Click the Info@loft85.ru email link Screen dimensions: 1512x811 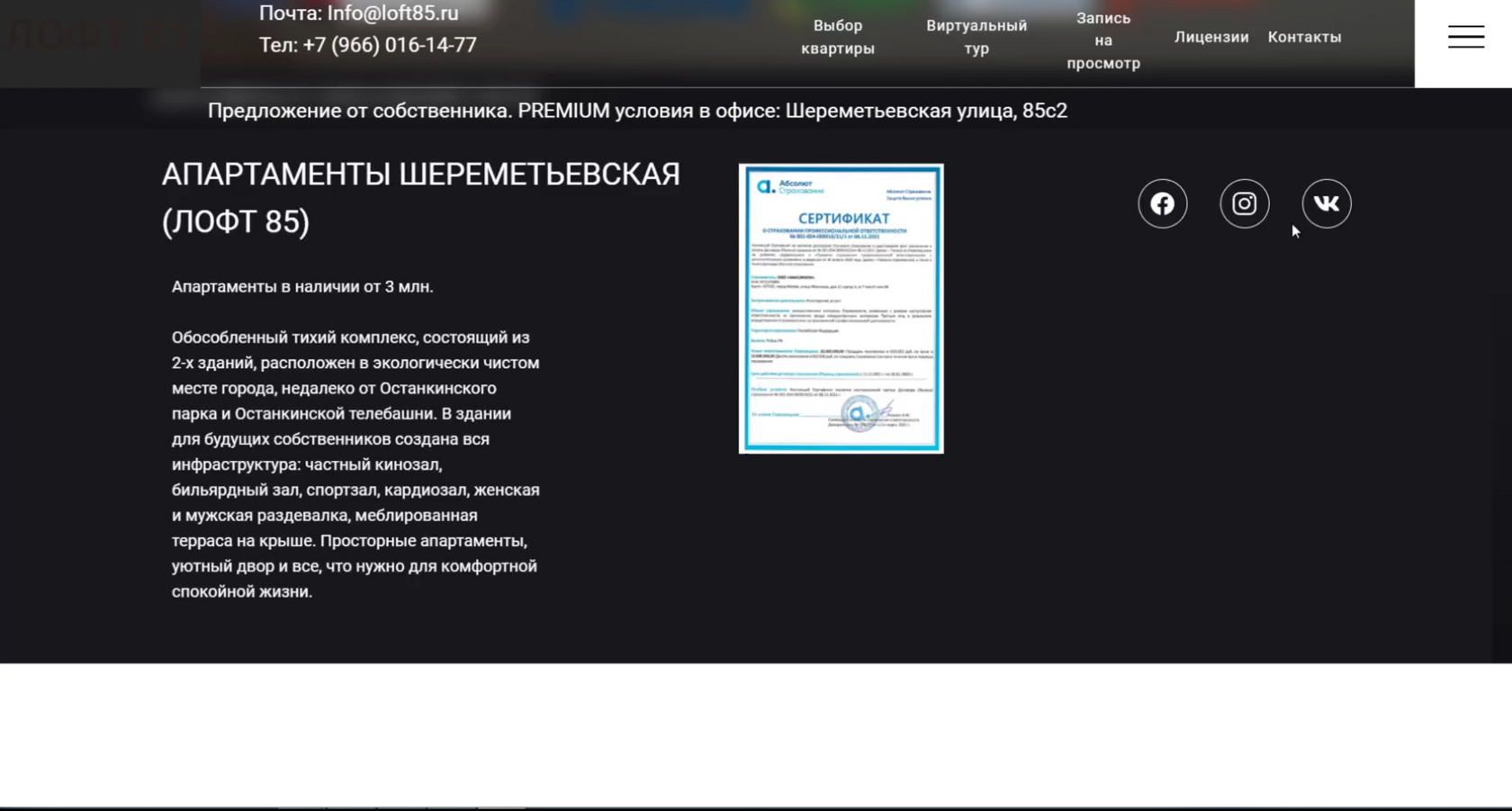click(392, 14)
